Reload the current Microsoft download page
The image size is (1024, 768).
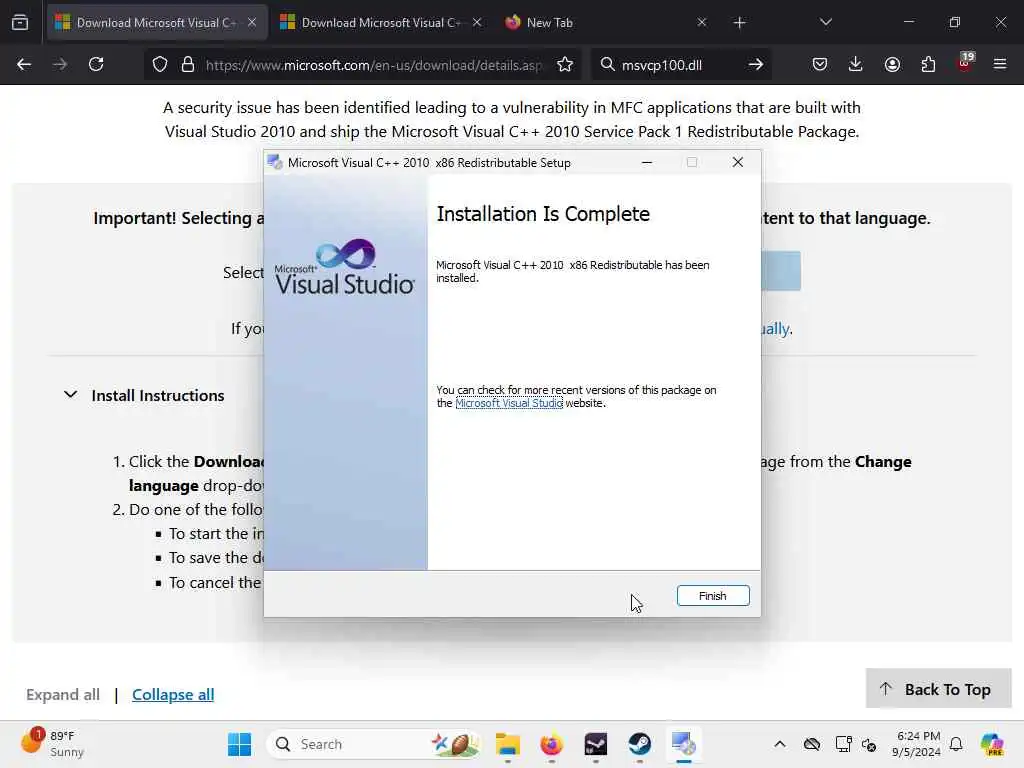[96, 65]
